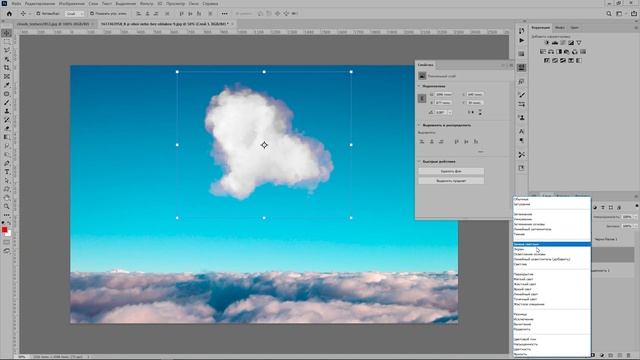Open the search icon at top right
Screen dimensions: 640x360
pos(609,13)
